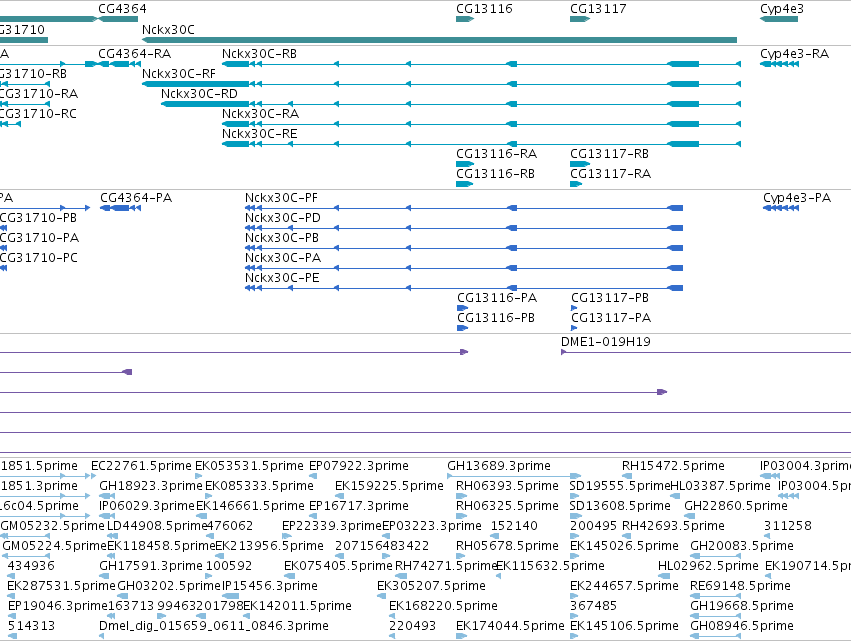
Task: Select EST label EK174044.5prime
Action: pos(510,627)
